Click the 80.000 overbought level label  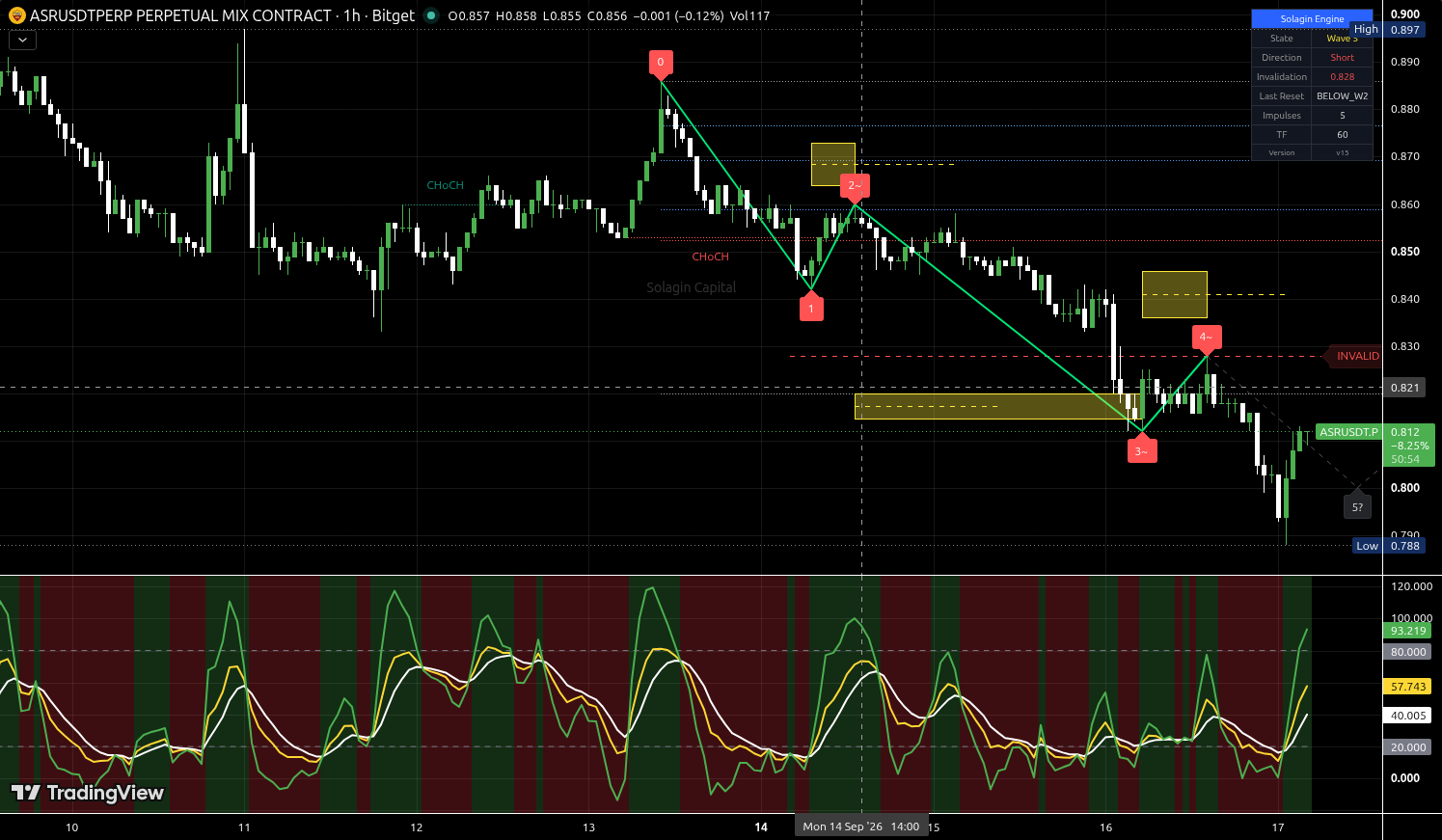[x=1408, y=652]
